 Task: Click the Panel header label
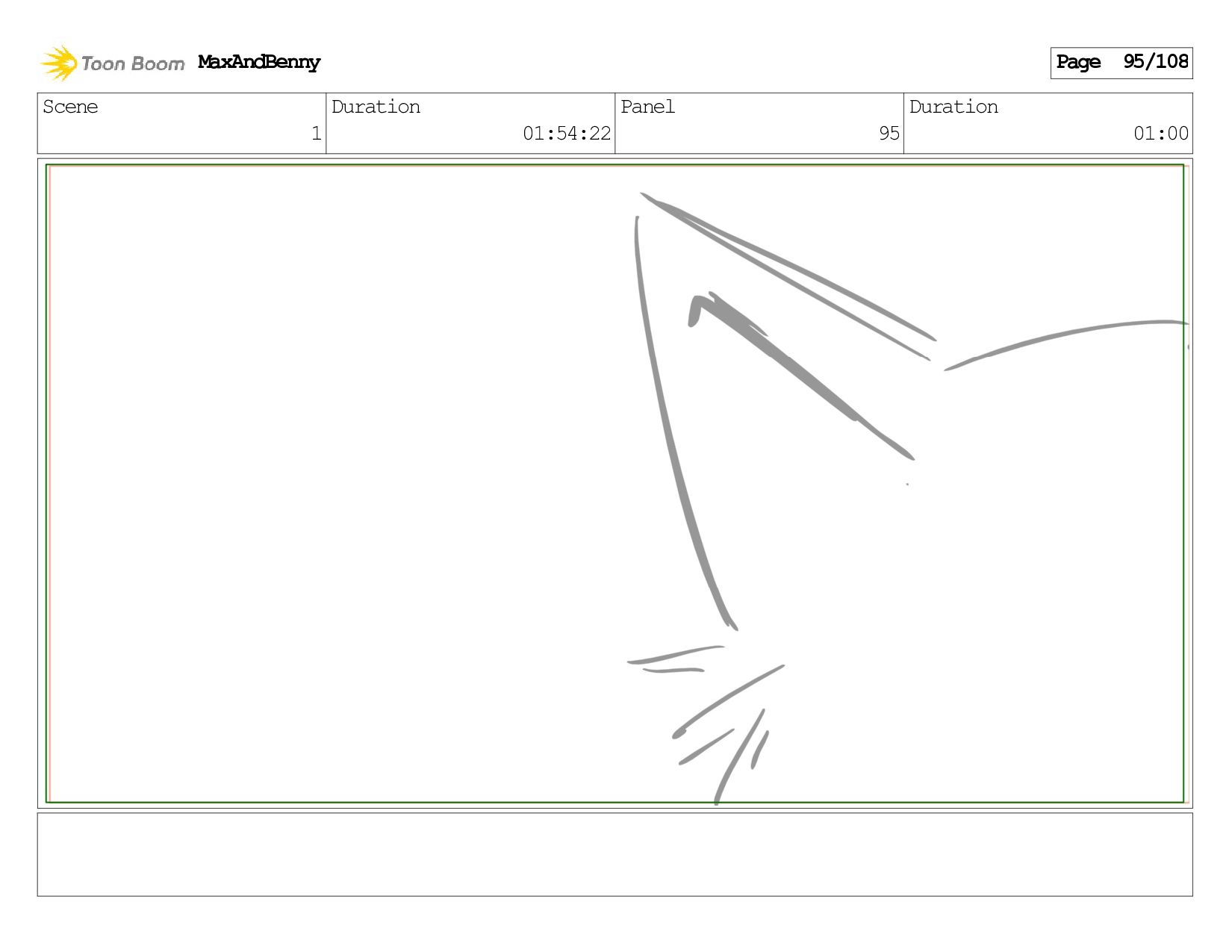[x=647, y=107]
